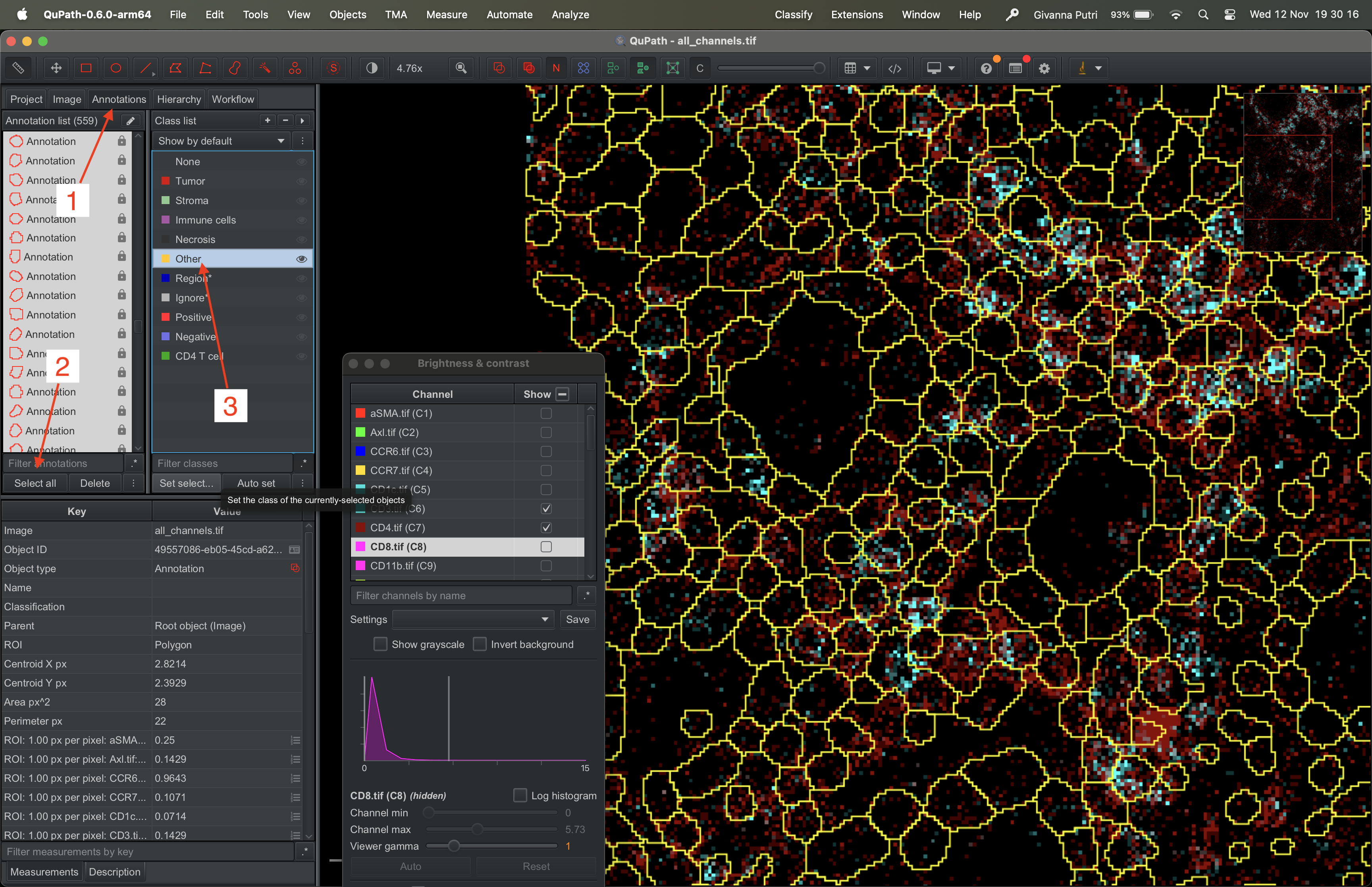Click the Select all button
Image resolution: width=1372 pixels, height=887 pixels.
pyautogui.click(x=35, y=483)
